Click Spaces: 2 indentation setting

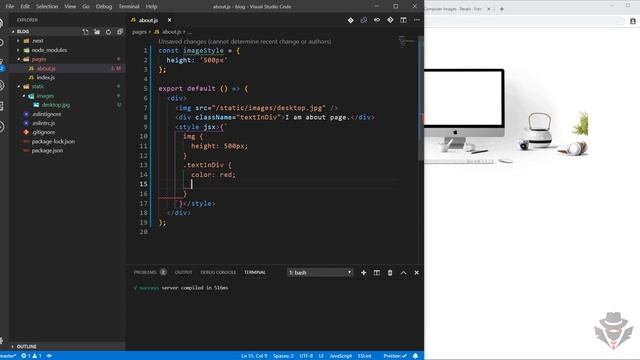click(283, 356)
